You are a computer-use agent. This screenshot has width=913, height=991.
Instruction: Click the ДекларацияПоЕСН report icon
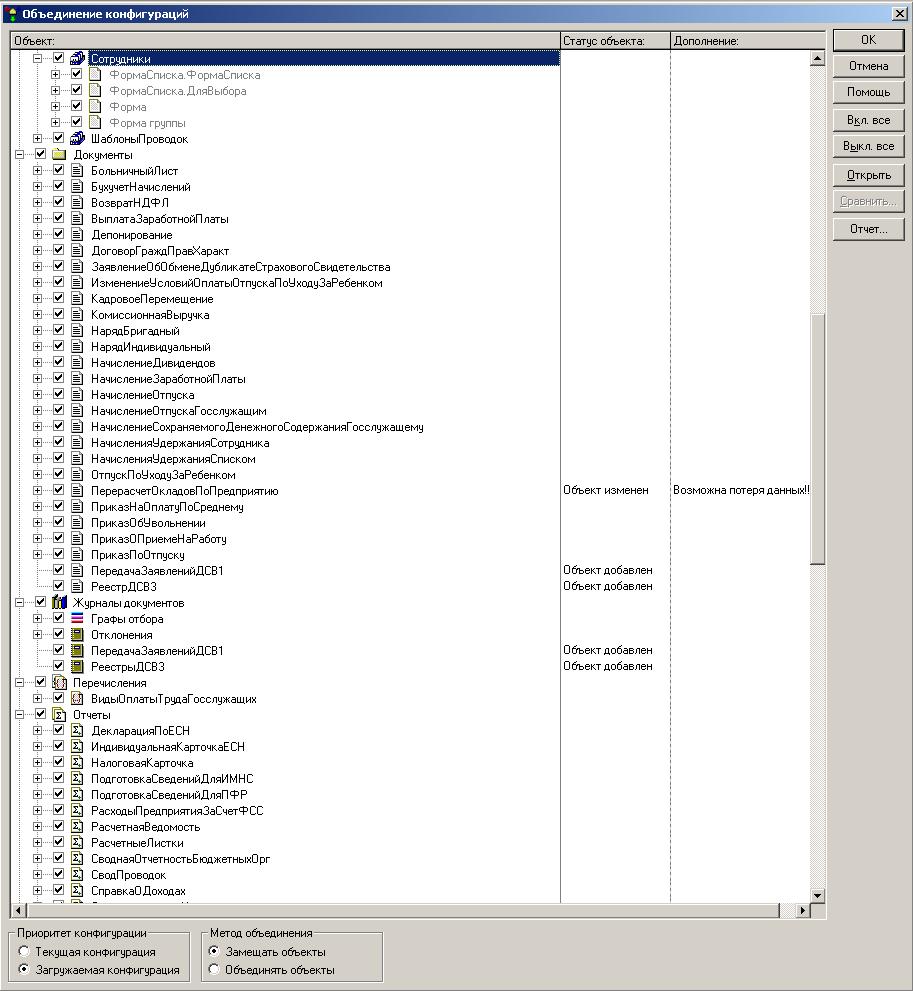tap(77, 731)
